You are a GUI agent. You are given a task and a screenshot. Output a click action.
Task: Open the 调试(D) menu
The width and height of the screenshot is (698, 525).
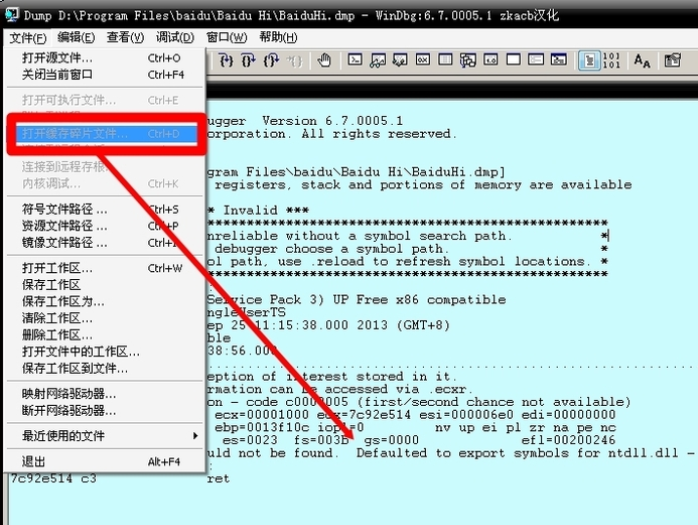(175, 37)
